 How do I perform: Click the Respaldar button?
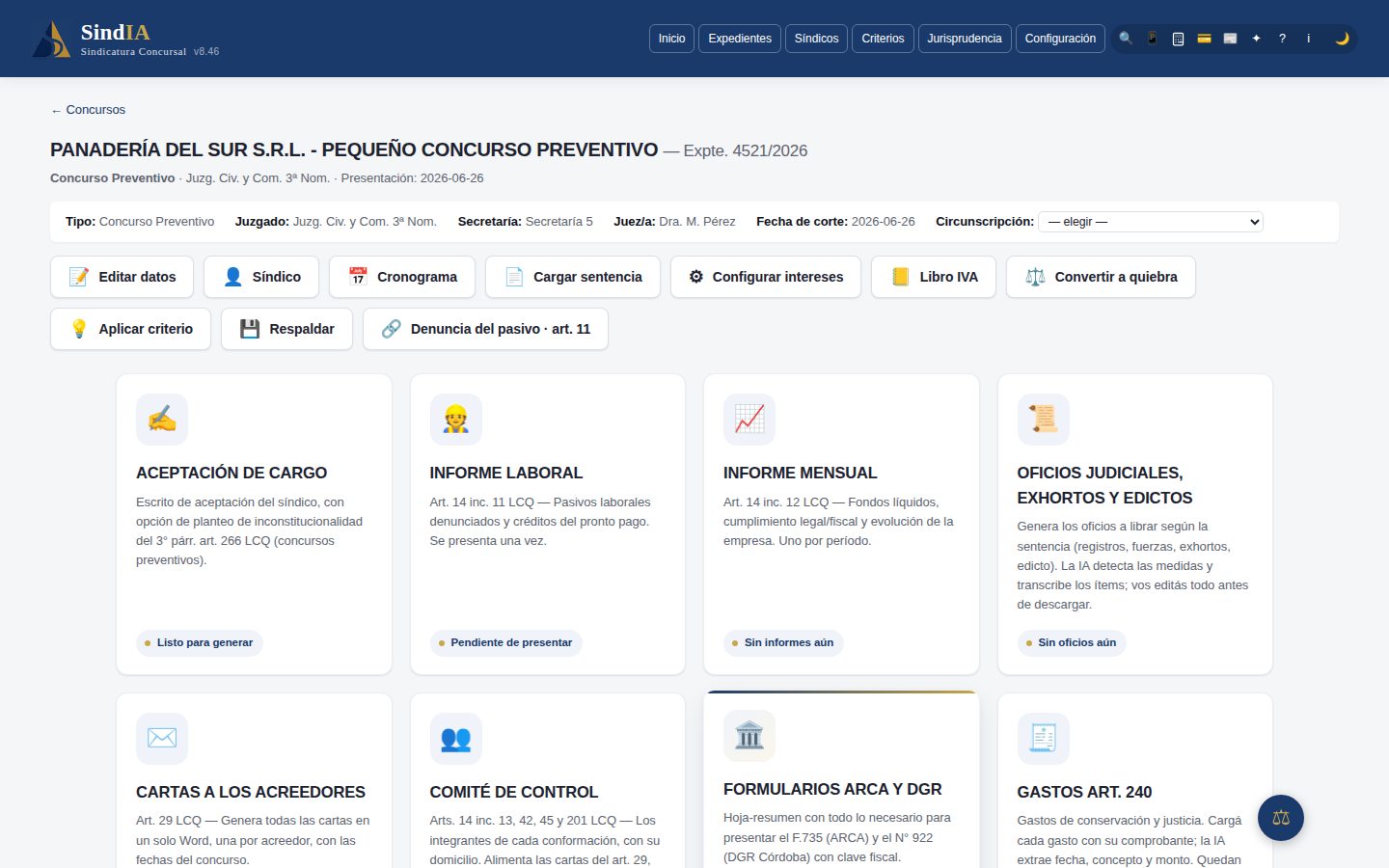tap(286, 329)
